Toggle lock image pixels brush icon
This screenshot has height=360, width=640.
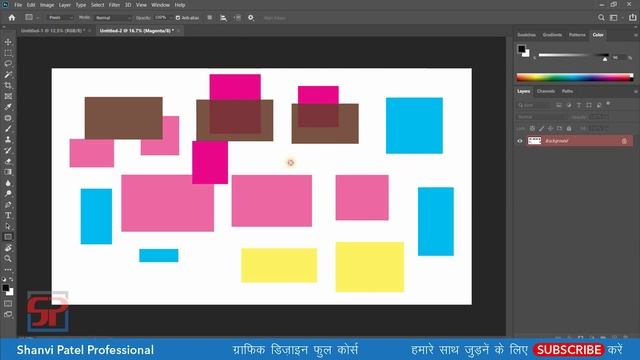coord(541,128)
